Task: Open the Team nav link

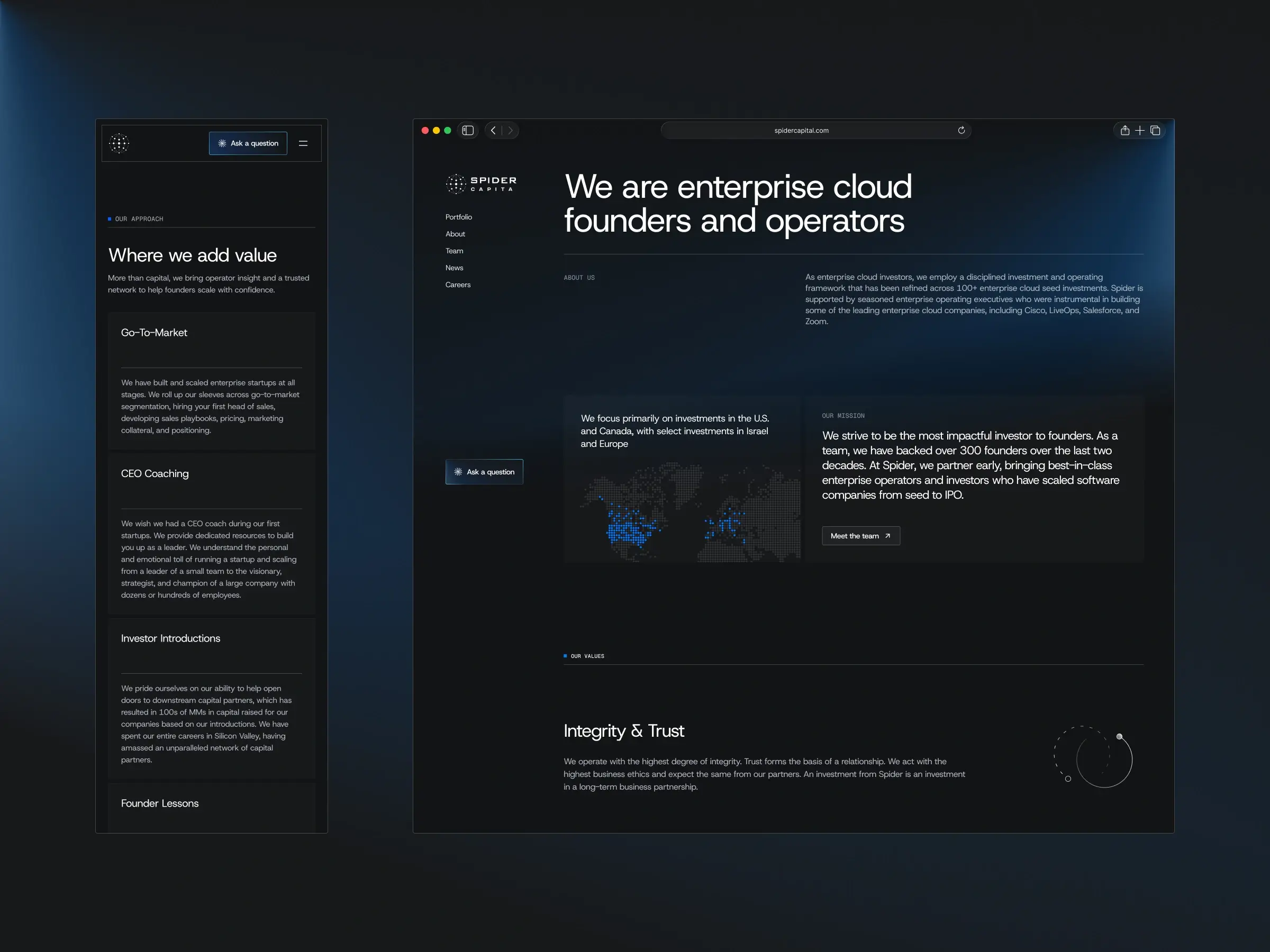Action: [x=454, y=251]
